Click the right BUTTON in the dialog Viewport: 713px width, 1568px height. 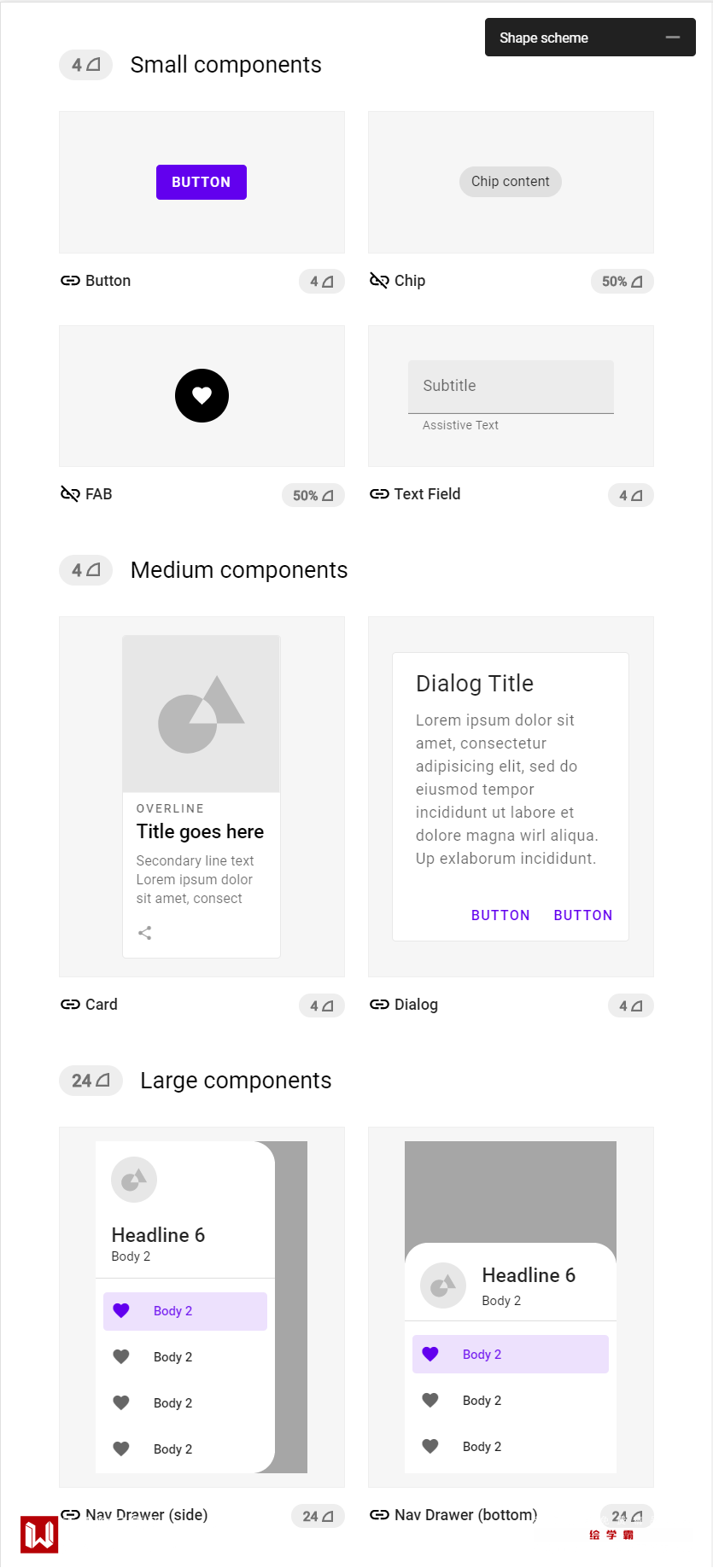click(x=582, y=915)
